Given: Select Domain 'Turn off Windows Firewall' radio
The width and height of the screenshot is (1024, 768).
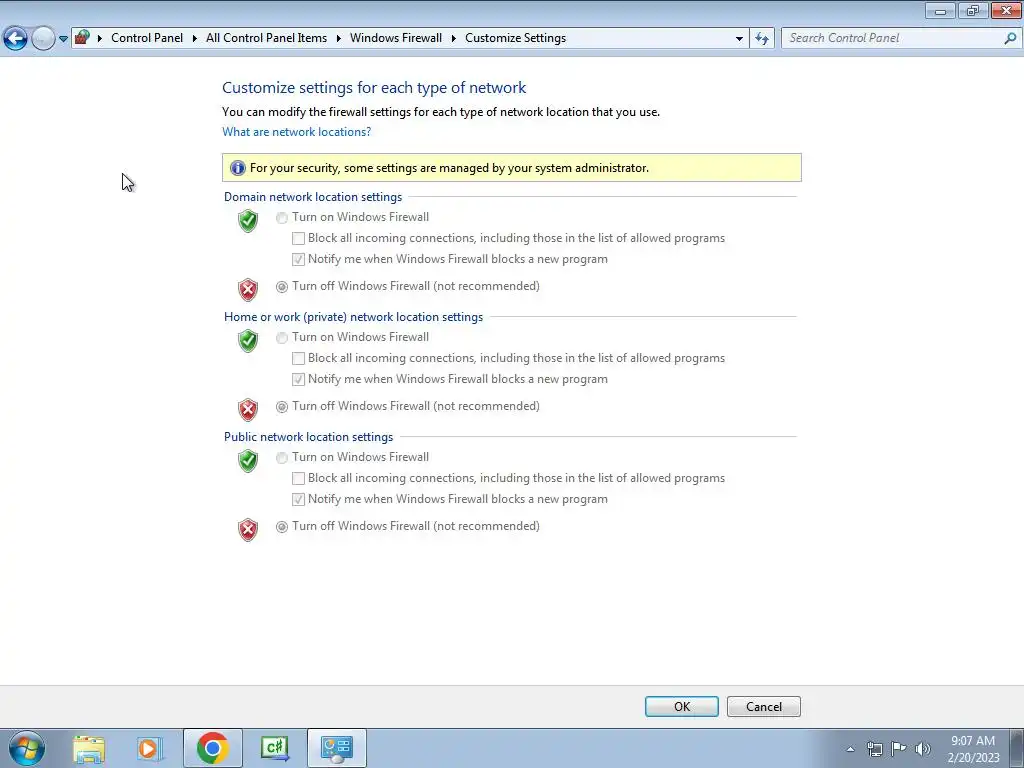Looking at the screenshot, I should pyautogui.click(x=281, y=287).
